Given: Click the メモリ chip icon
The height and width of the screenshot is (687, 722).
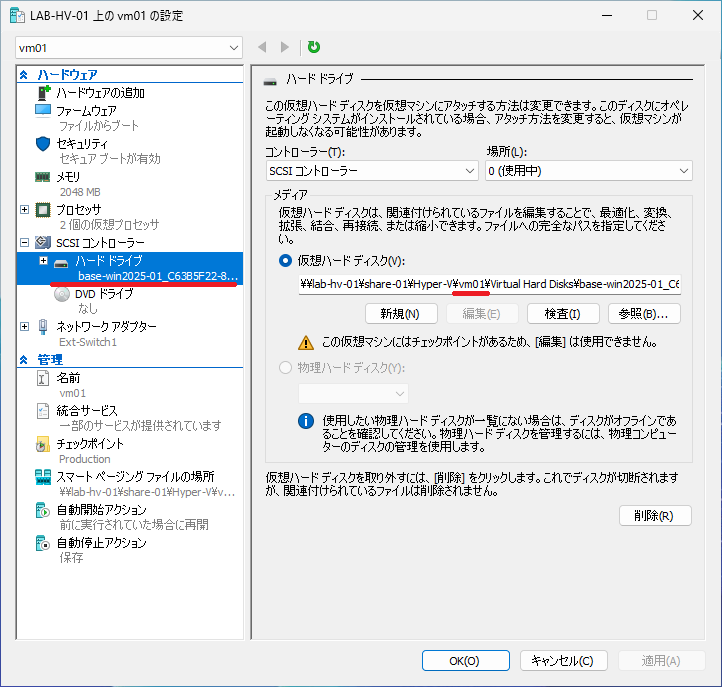Looking at the screenshot, I should (43, 177).
